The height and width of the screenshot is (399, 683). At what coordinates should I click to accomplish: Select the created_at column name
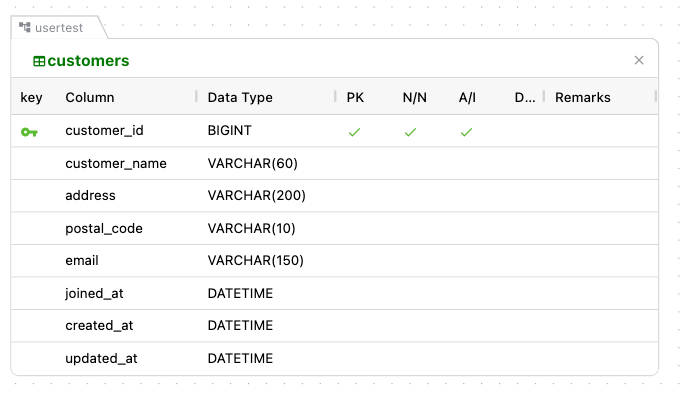pos(99,325)
